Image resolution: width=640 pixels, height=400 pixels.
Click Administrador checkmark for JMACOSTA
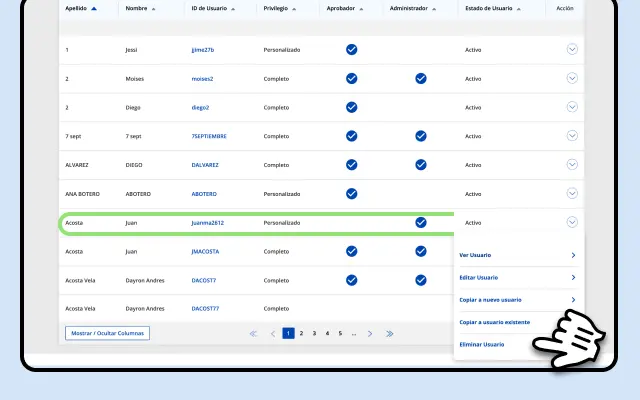click(x=421, y=251)
